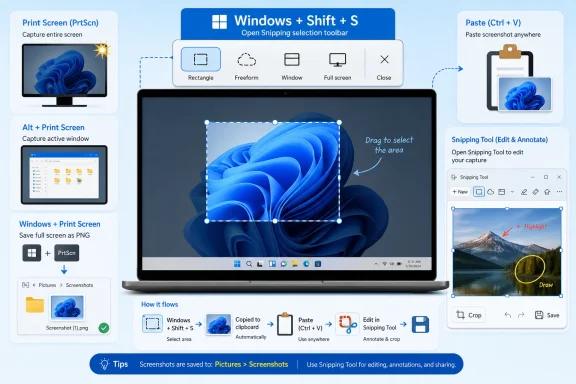This screenshot has width=576, height=384.
Task: Click the monitor image under Print Screen
Action: (64, 75)
